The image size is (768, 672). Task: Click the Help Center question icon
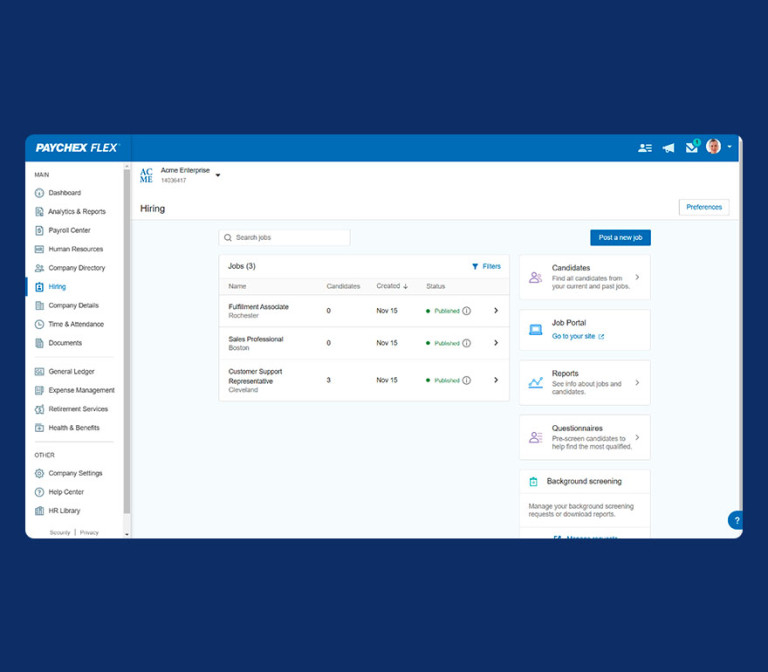[39, 492]
